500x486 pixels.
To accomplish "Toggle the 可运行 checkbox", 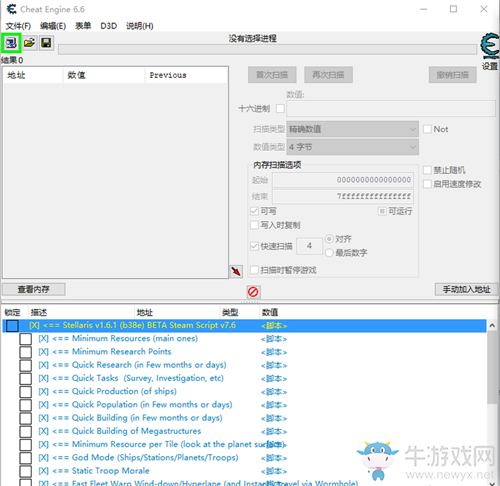I will [x=382, y=211].
